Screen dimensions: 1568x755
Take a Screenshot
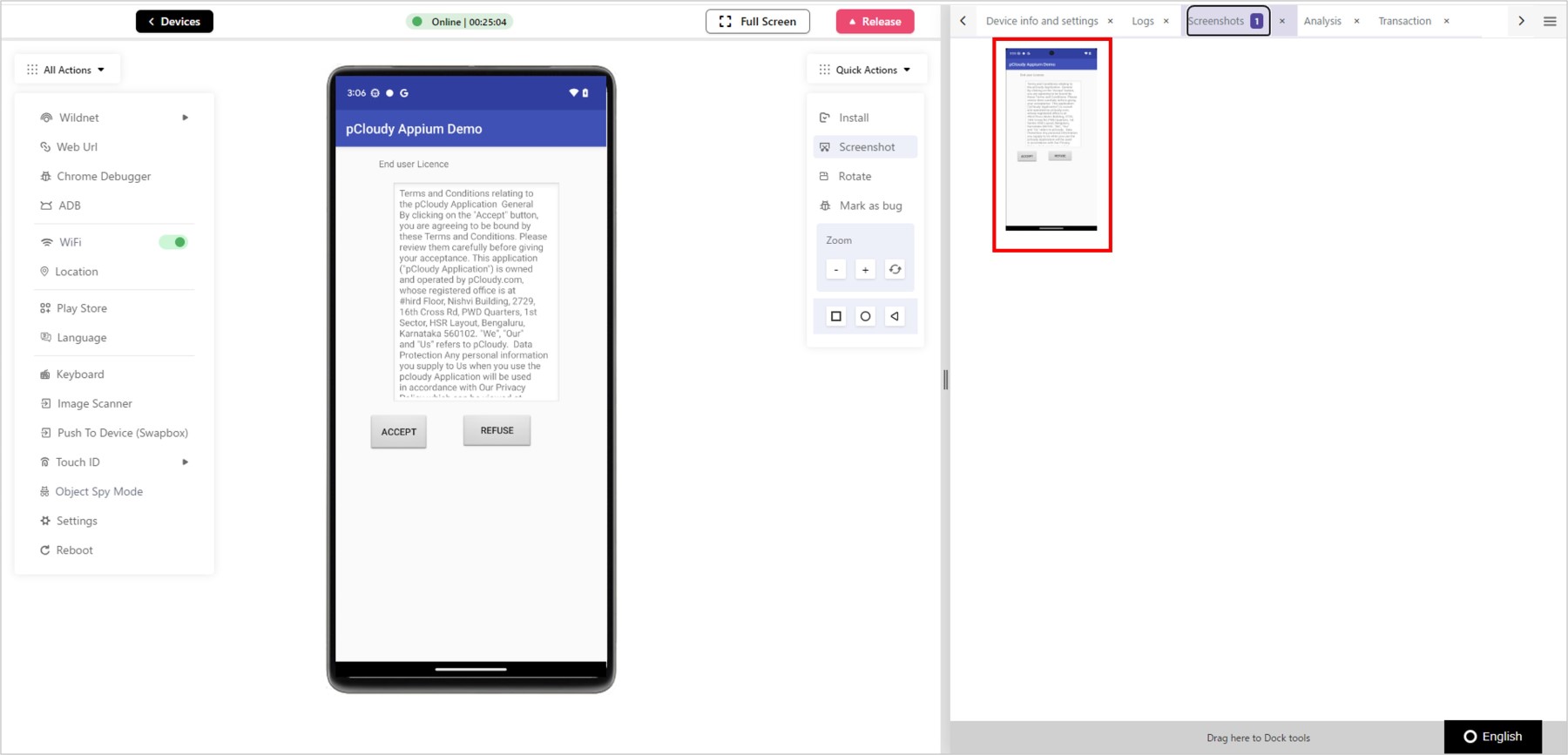point(866,147)
